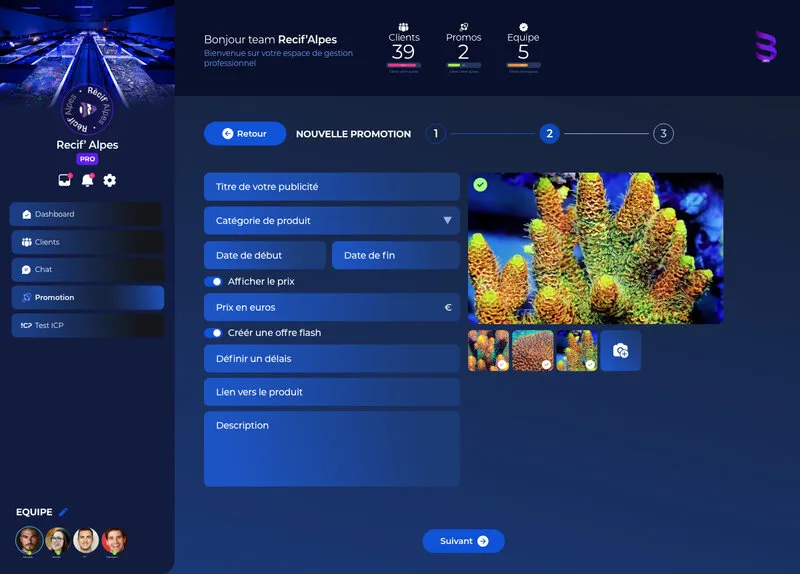Image resolution: width=800 pixels, height=574 pixels.
Task: Toggle the 'Créer une offre flash' switch
Action: (x=213, y=333)
